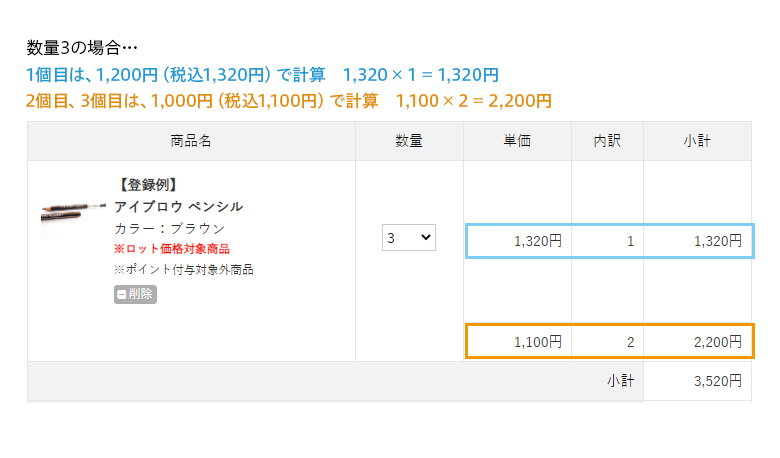The image size is (780, 458).
Task: Click the eyebrow pencil product thumbnail
Action: (71, 213)
